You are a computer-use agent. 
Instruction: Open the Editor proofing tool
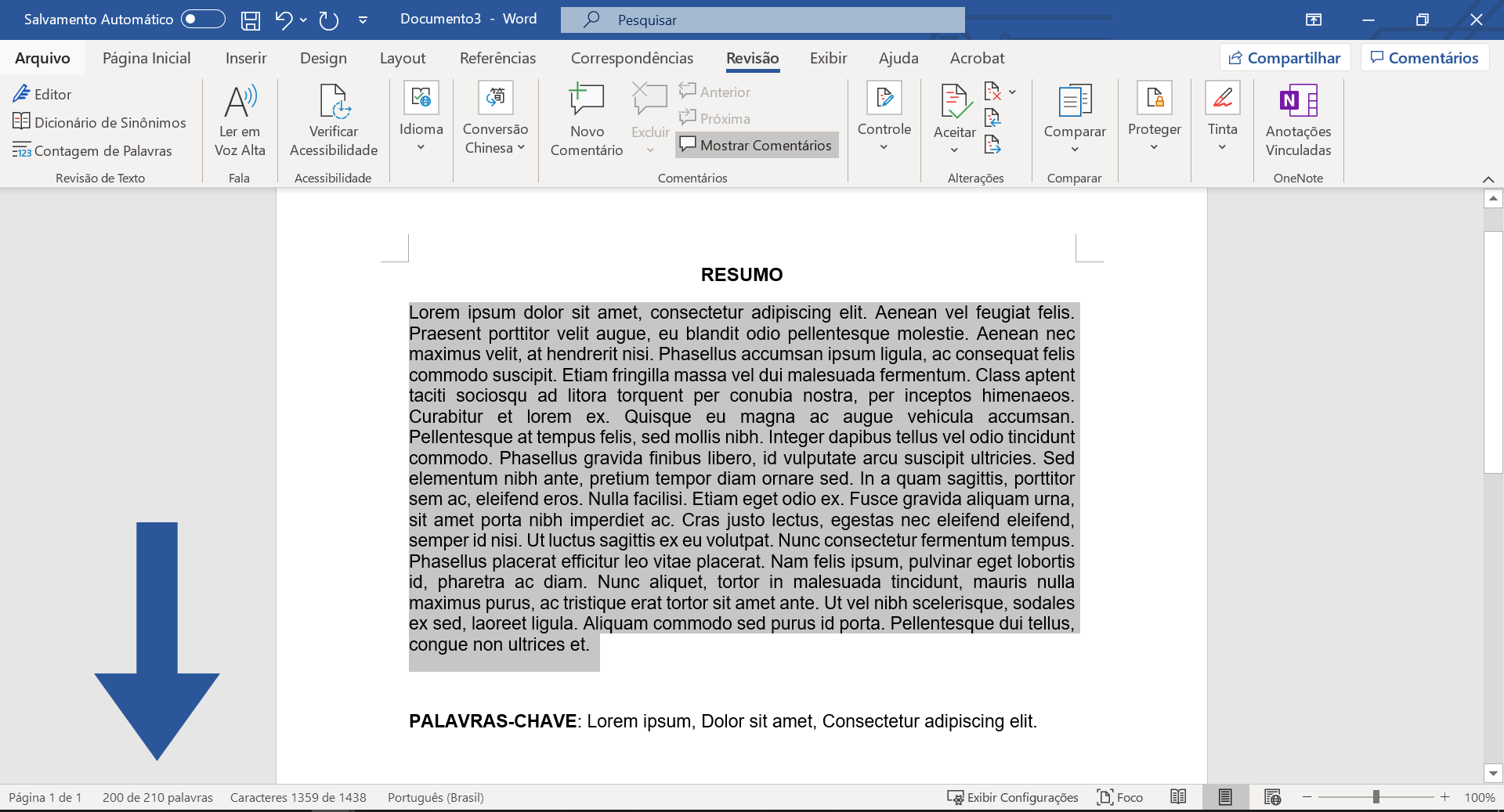pyautogui.click(x=42, y=94)
